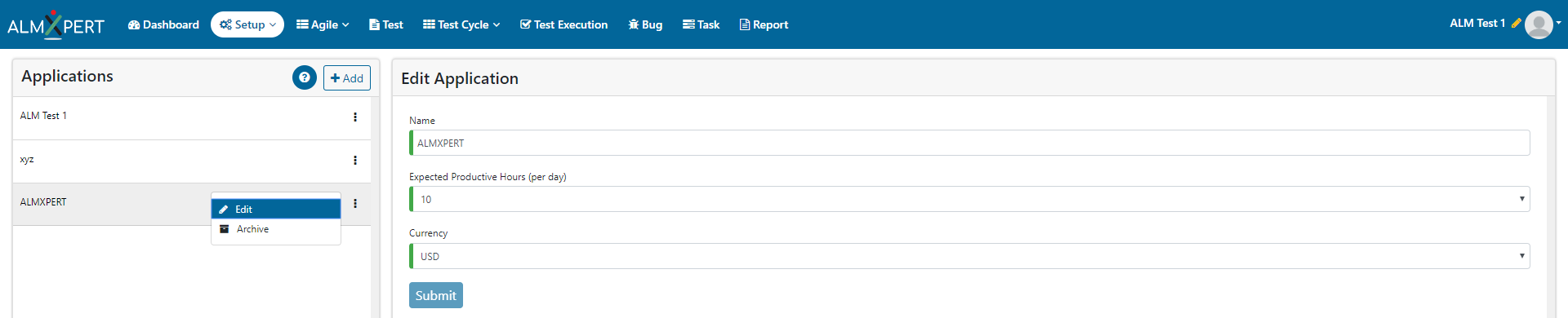This screenshot has height=318, width=1568.
Task: Open the Expected Productive Hours dropdown
Action: point(969,199)
